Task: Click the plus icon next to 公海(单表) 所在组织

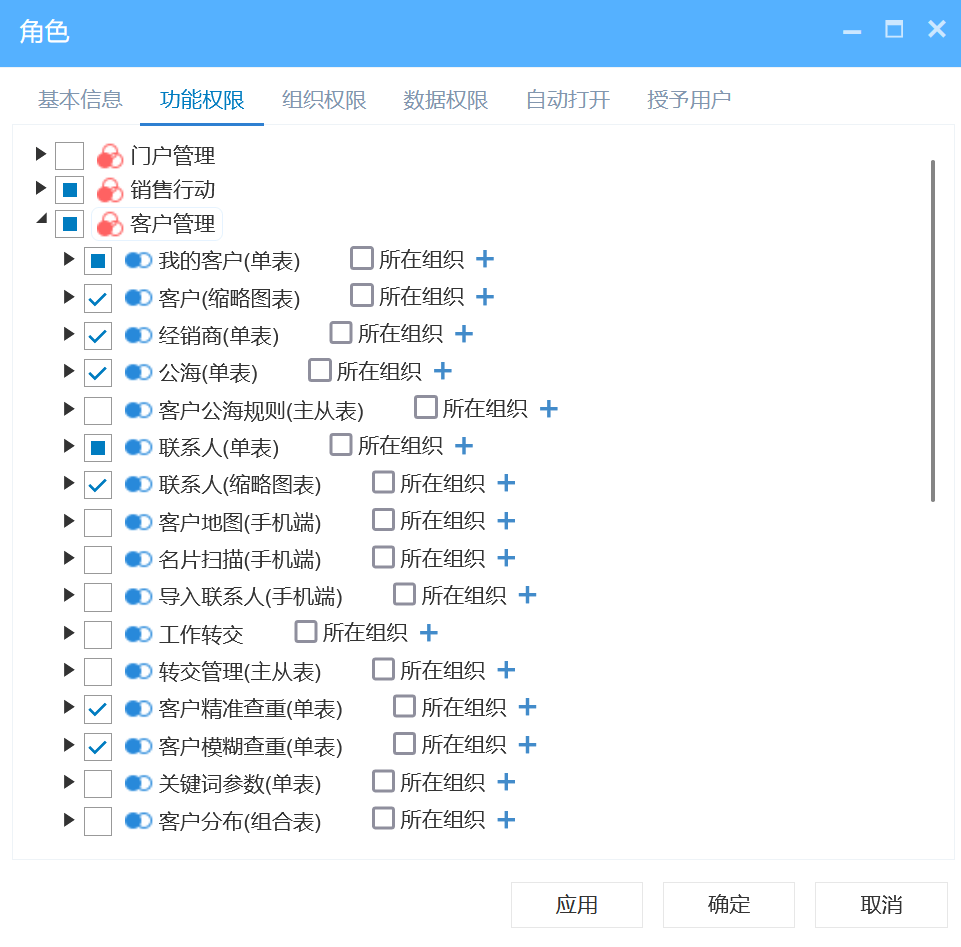Action: (x=442, y=371)
